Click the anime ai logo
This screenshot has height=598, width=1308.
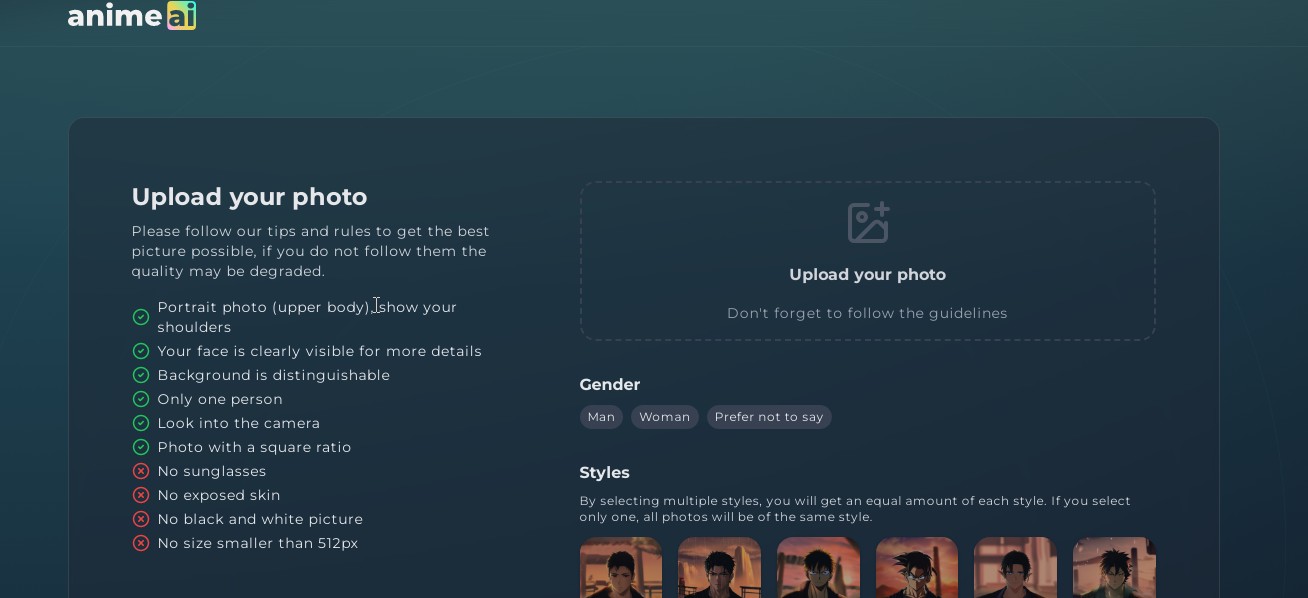tap(131, 16)
